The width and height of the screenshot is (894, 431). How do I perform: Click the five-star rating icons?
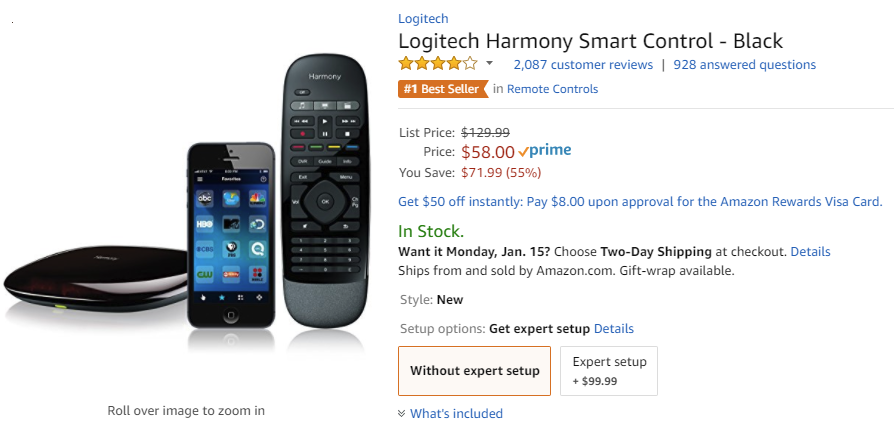coord(437,64)
